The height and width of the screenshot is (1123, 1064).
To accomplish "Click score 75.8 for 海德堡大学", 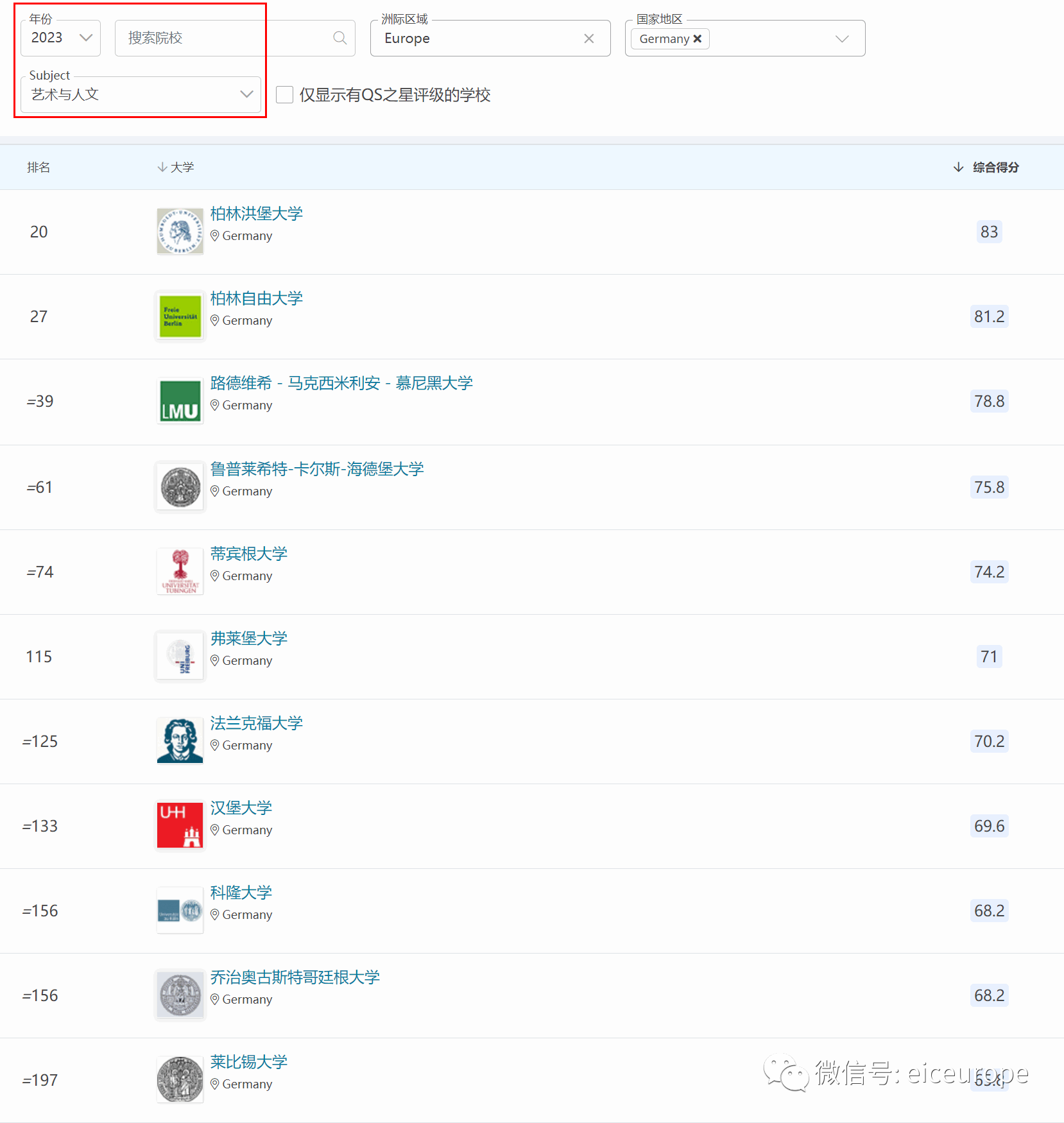I will (x=989, y=487).
